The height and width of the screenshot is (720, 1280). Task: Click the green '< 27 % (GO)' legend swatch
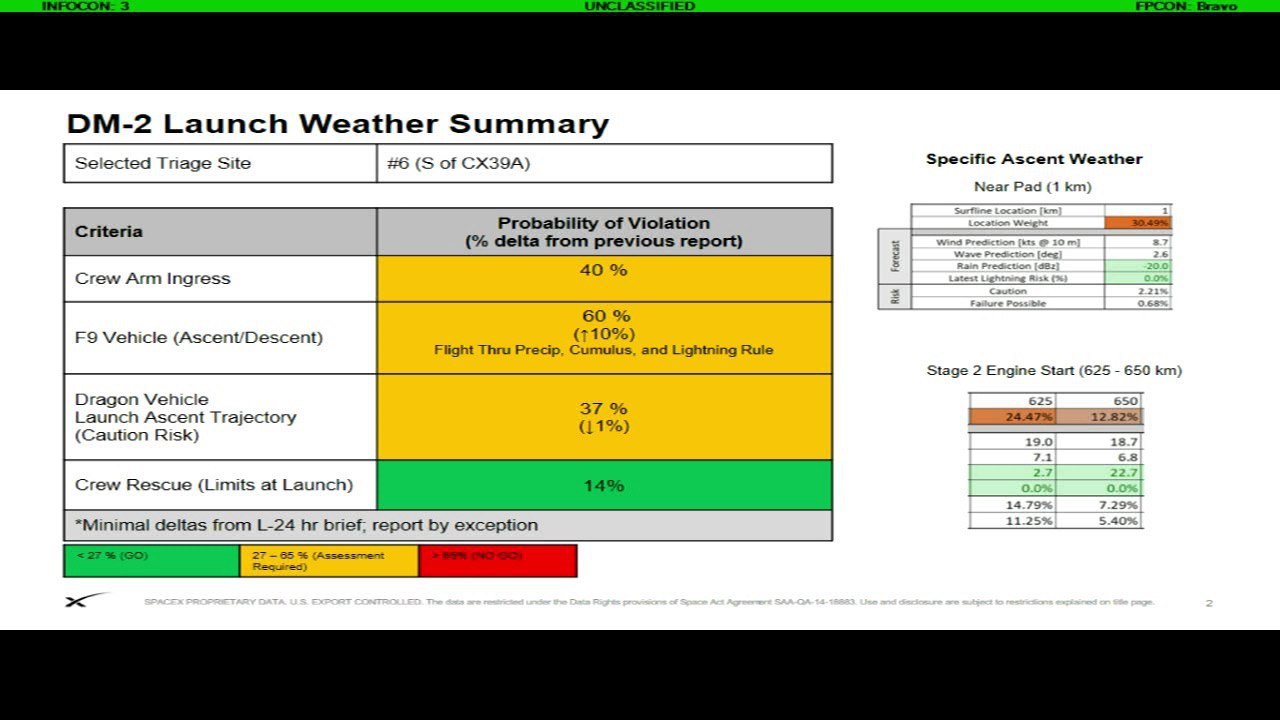(x=151, y=561)
